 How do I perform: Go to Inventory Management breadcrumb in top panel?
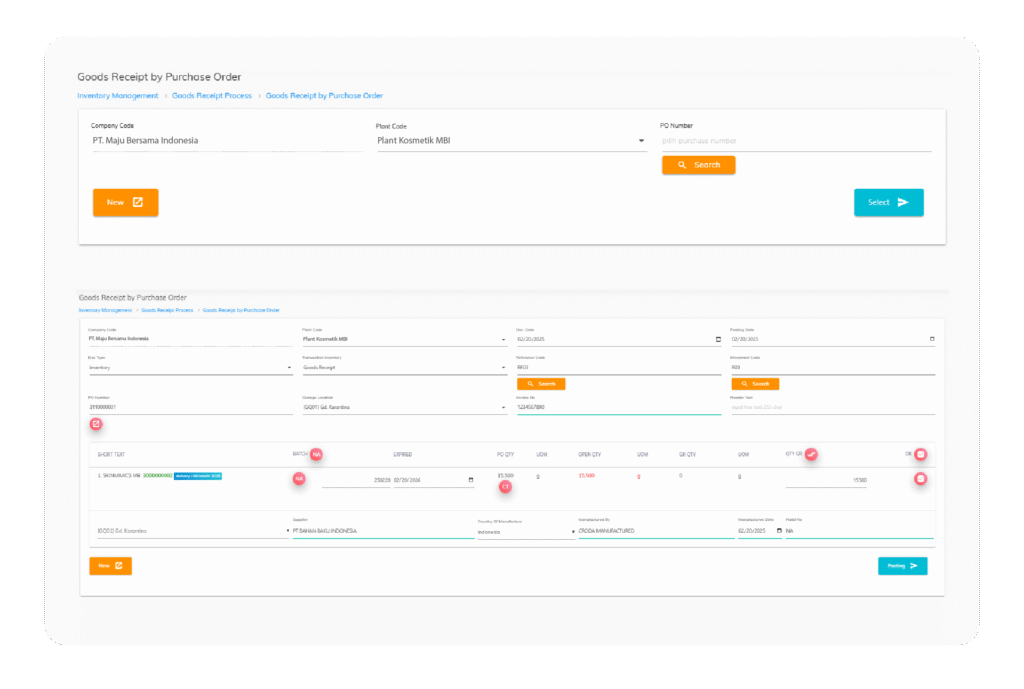(118, 96)
